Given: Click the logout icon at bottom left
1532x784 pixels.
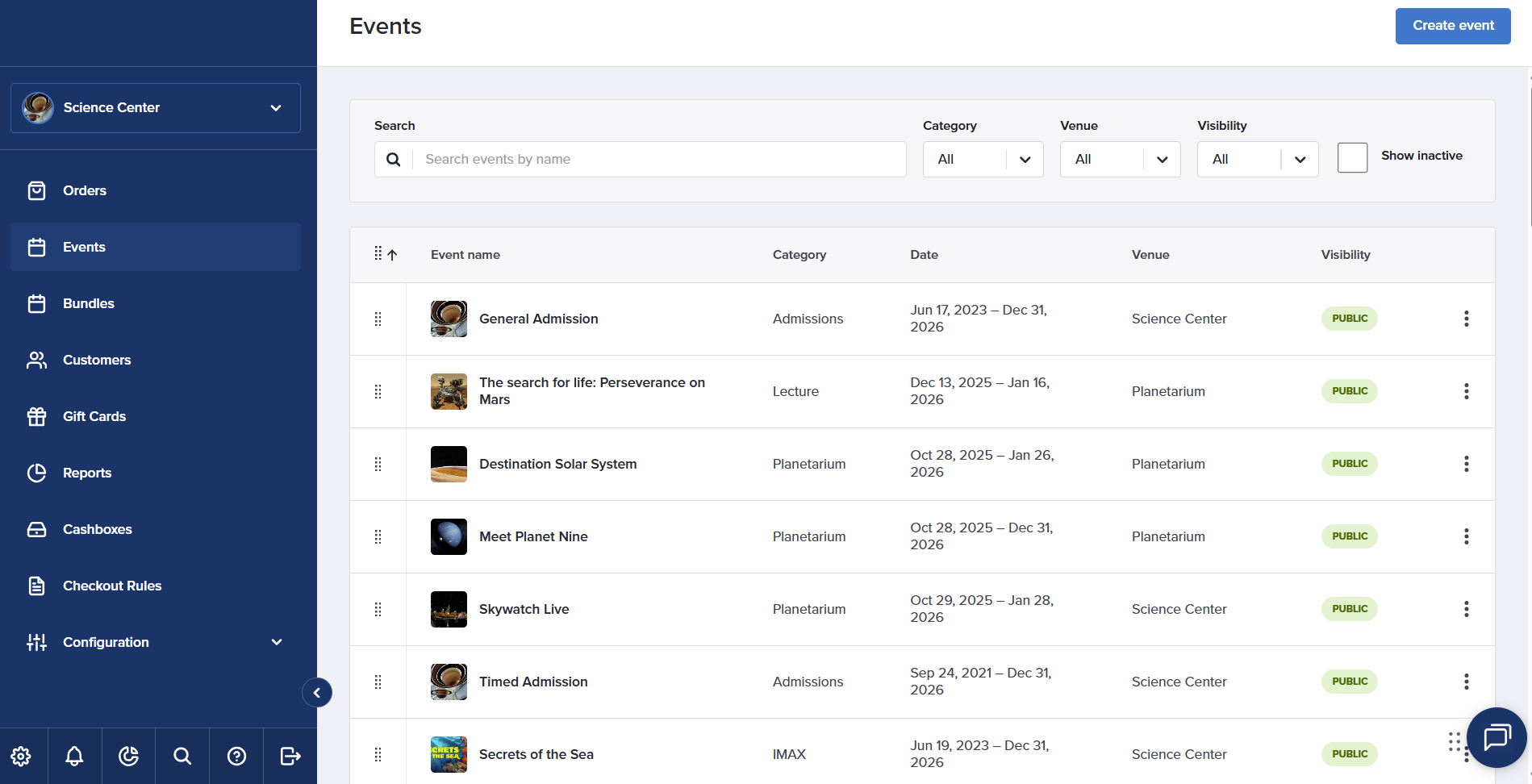Looking at the screenshot, I should 290,756.
